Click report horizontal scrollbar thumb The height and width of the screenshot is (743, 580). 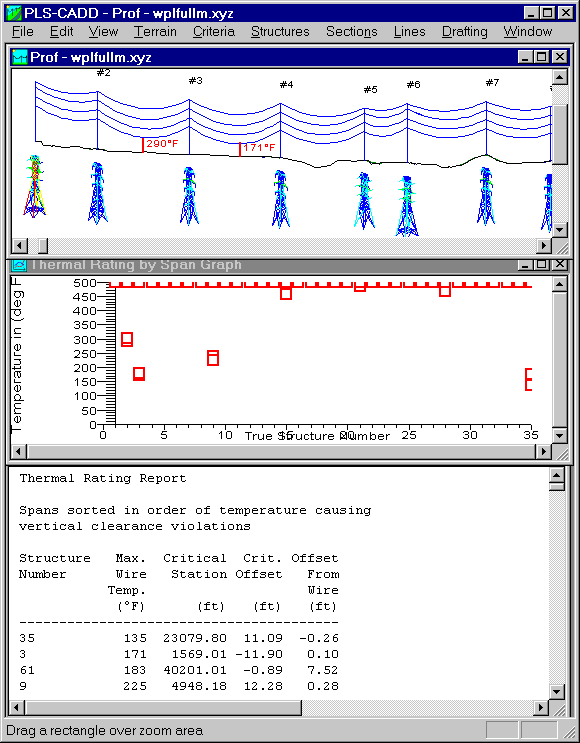pyautogui.click(x=163, y=708)
